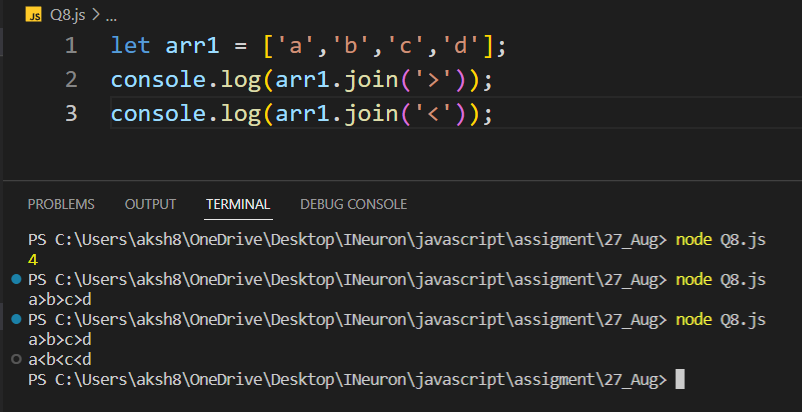Click the a<b<c<d terminal output
This screenshot has height=412, width=802.
[60, 360]
